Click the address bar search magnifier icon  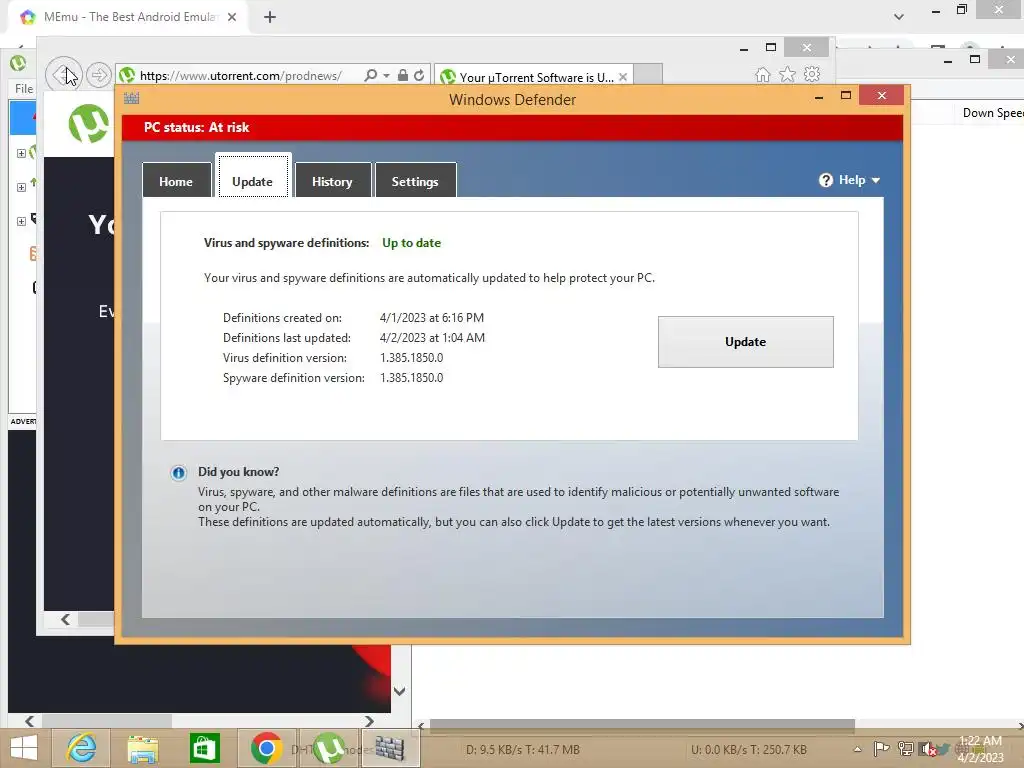(x=370, y=75)
